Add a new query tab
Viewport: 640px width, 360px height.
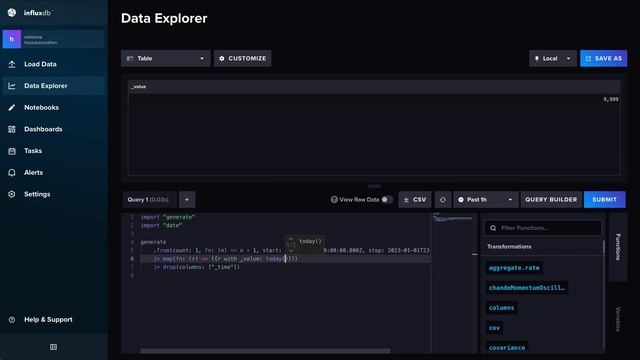(187, 200)
